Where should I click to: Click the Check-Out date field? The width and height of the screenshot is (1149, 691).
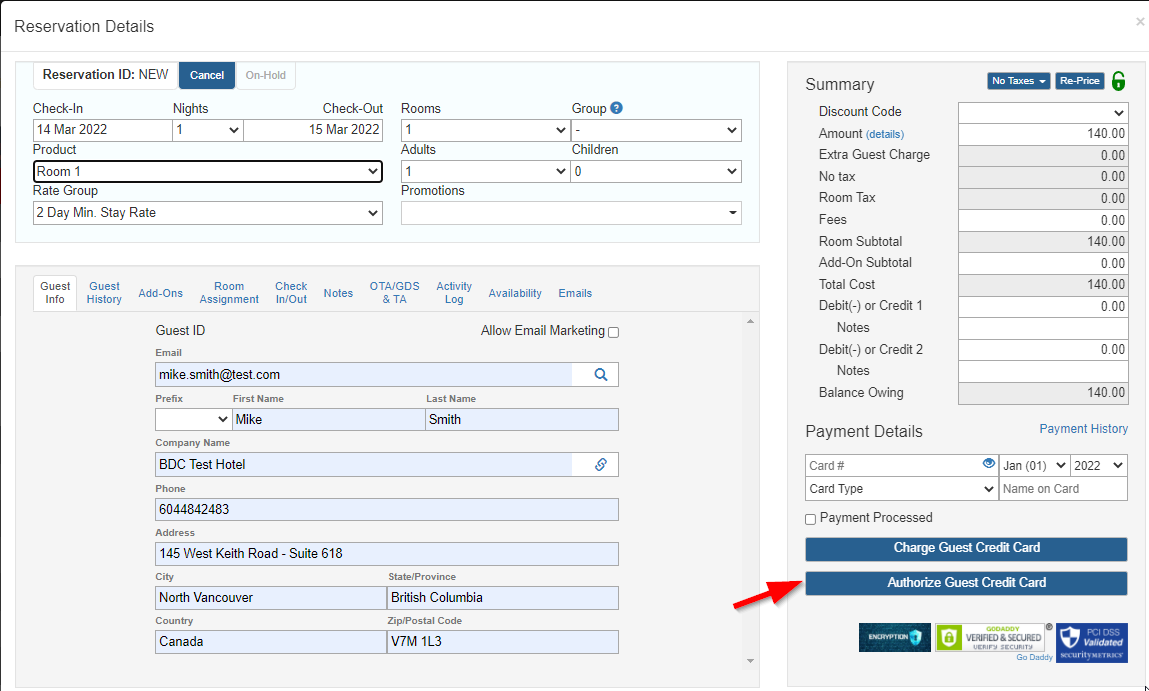point(314,130)
